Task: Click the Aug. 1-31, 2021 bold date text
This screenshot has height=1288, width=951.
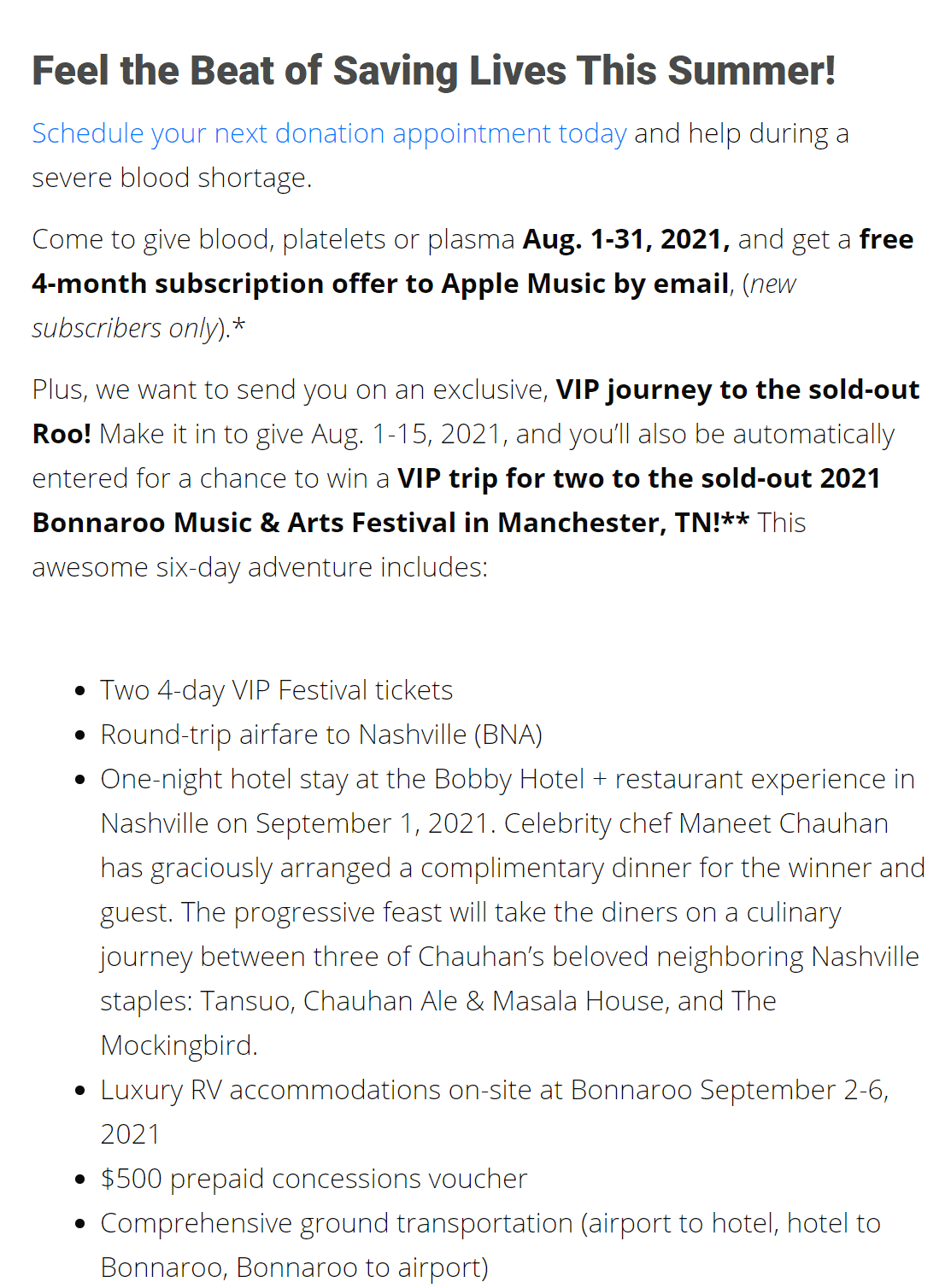Action: 626,239
